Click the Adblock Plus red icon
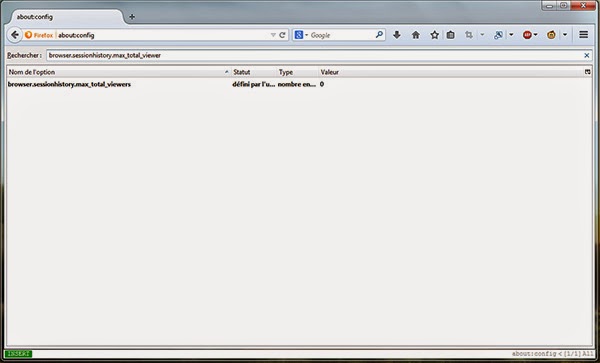This screenshot has width=600, height=363. pos(527,35)
